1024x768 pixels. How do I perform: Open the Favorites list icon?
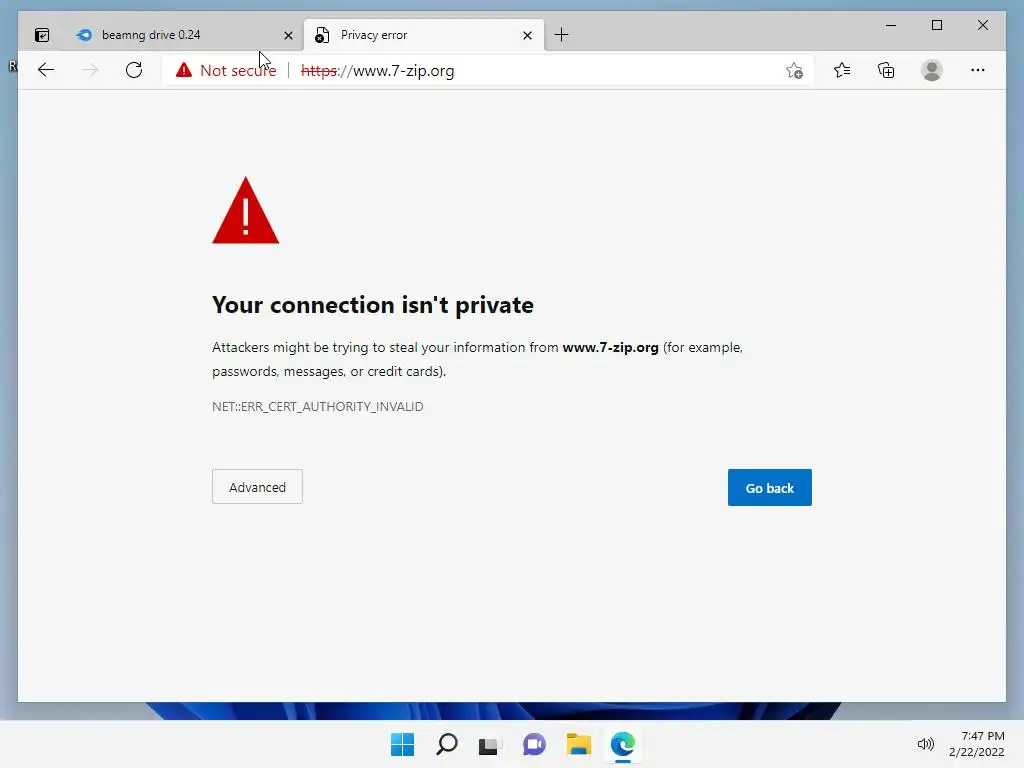pyautogui.click(x=842, y=70)
